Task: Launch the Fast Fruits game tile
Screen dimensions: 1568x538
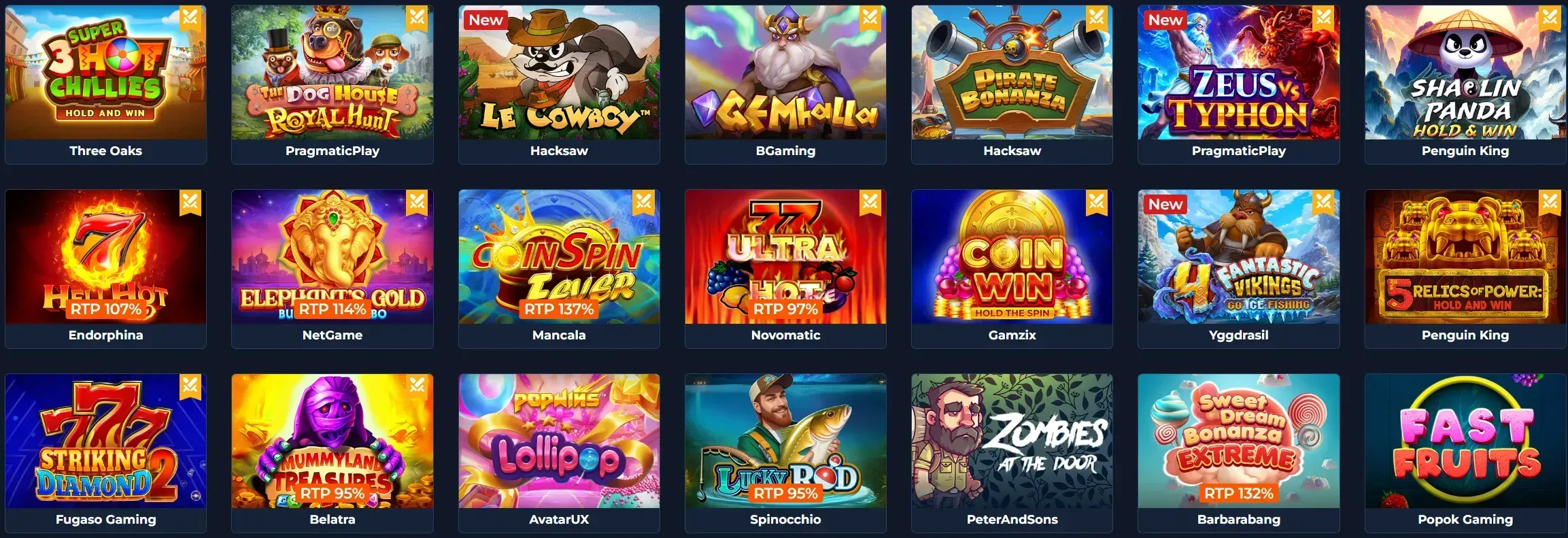Action: coord(1465,441)
